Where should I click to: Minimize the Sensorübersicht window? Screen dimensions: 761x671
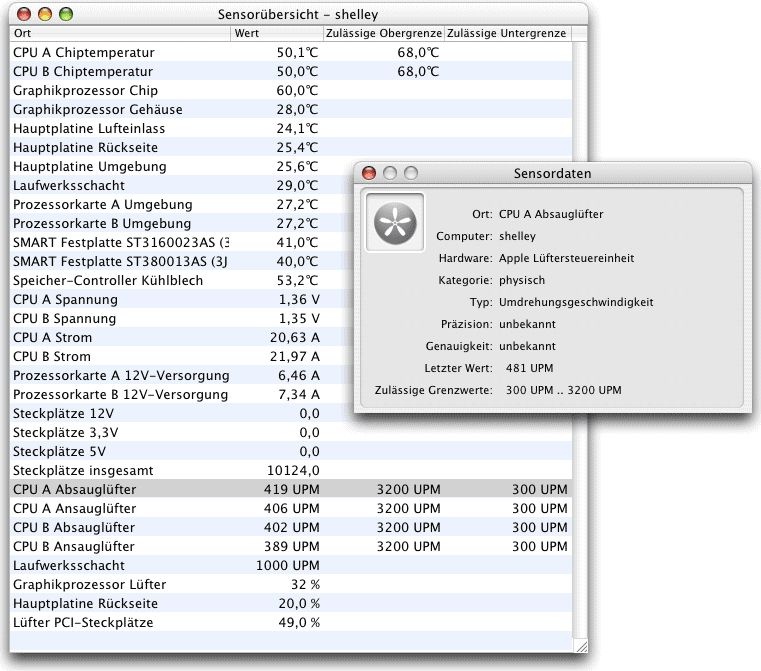44,14
